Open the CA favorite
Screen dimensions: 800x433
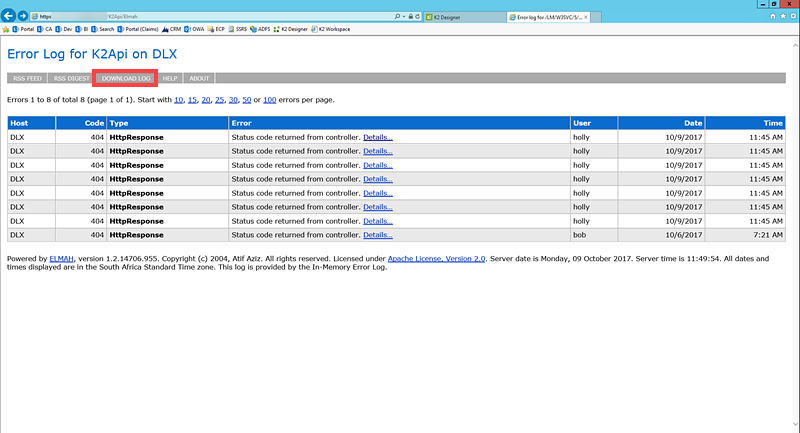[44, 29]
